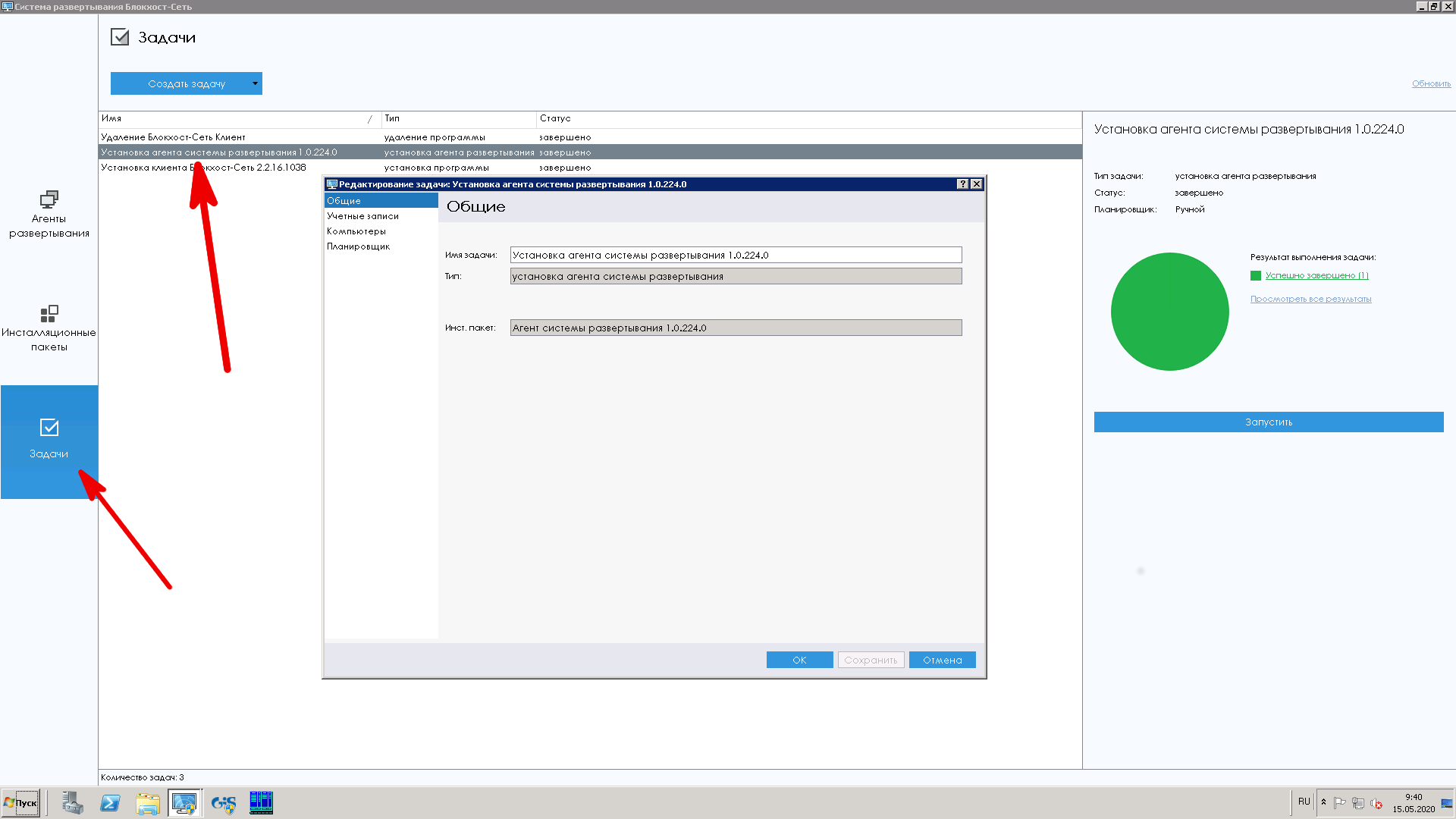Click the Show desktop icon at tray end
The width and height of the screenshot is (1456, 819).
pyautogui.click(x=1447, y=803)
